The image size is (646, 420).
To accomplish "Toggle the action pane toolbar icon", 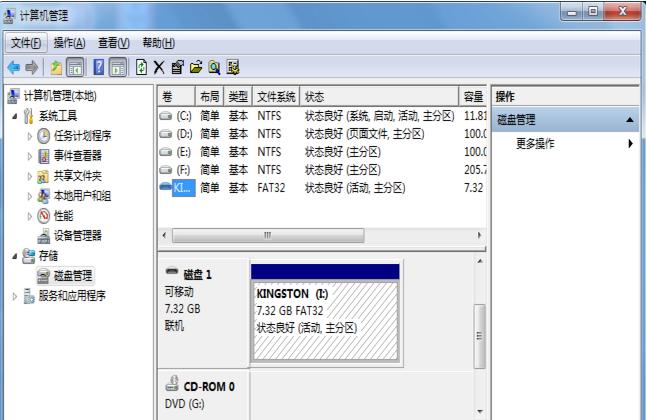I will pyautogui.click(x=118, y=67).
